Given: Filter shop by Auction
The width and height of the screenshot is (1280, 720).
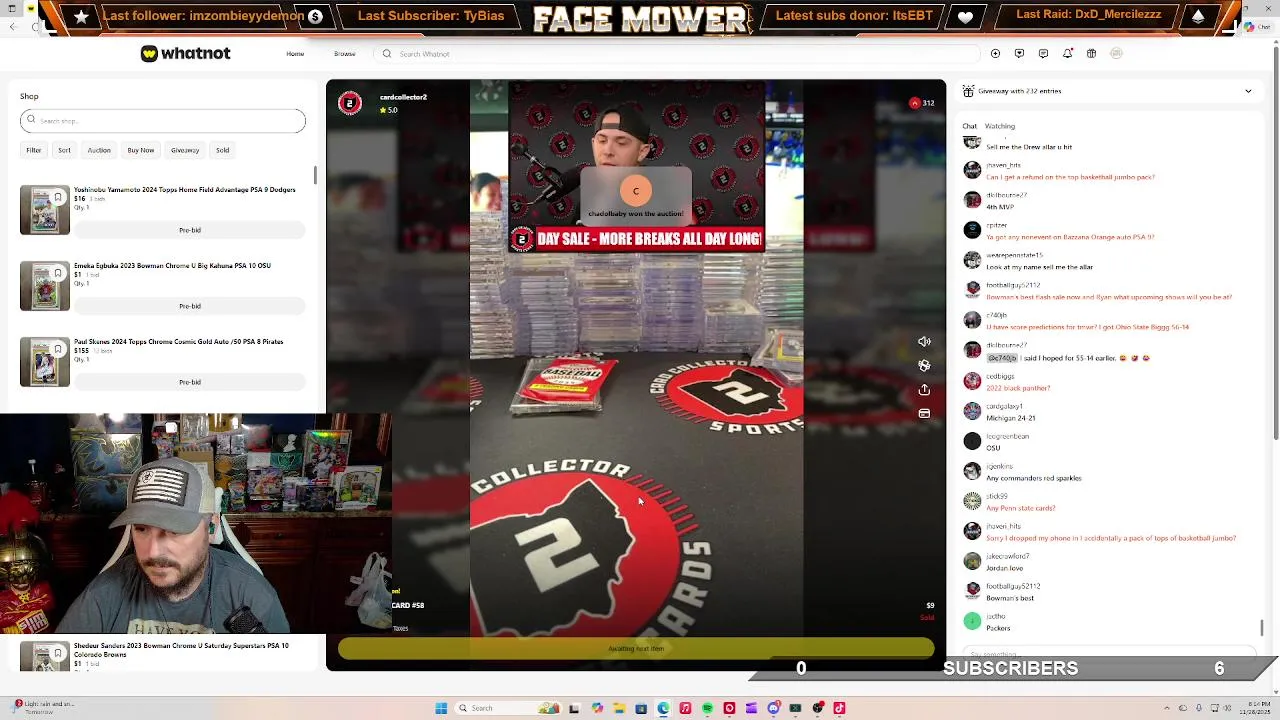Looking at the screenshot, I should [x=99, y=150].
